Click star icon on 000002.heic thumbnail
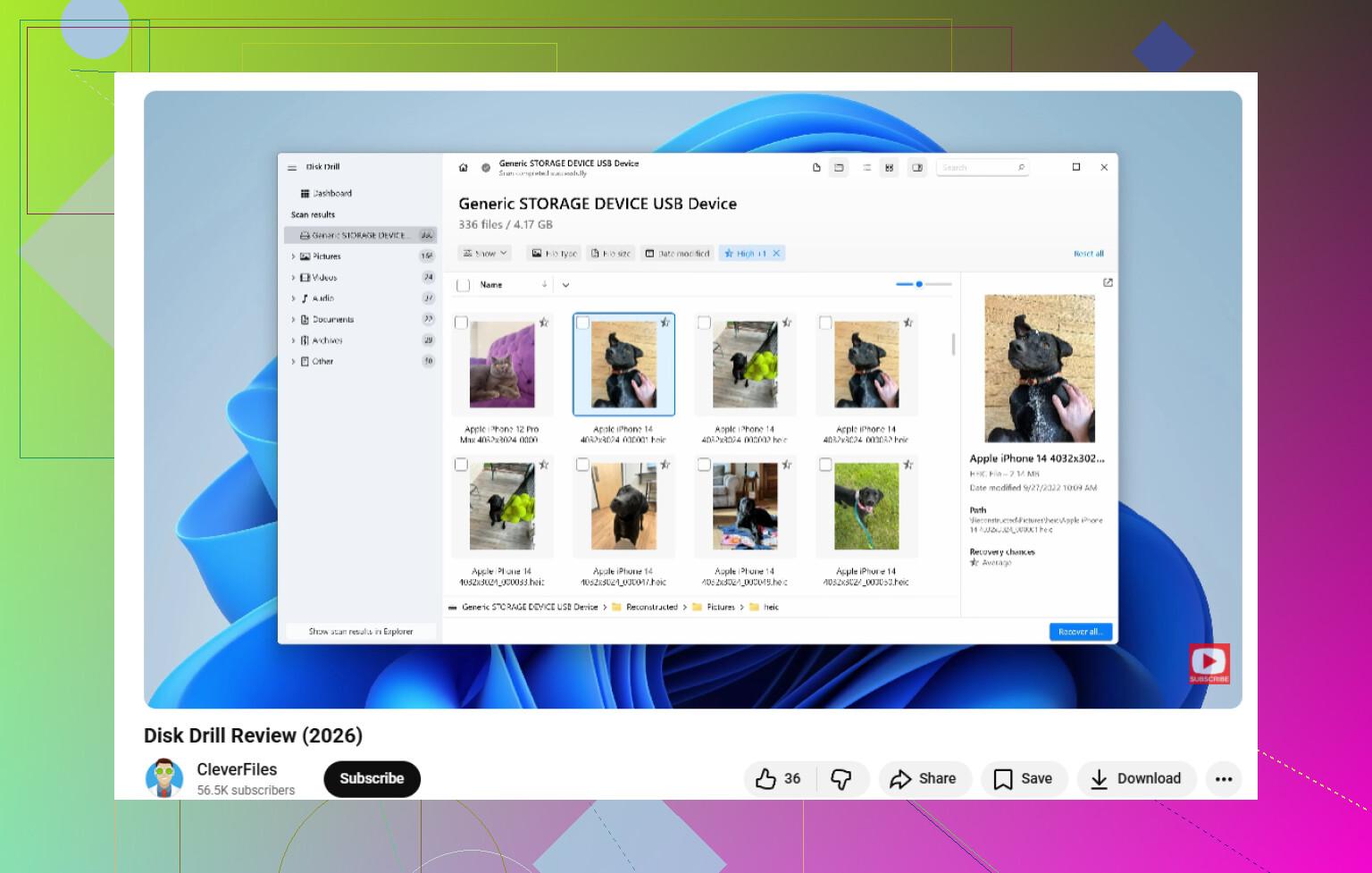The height and width of the screenshot is (873, 1372). (x=786, y=323)
